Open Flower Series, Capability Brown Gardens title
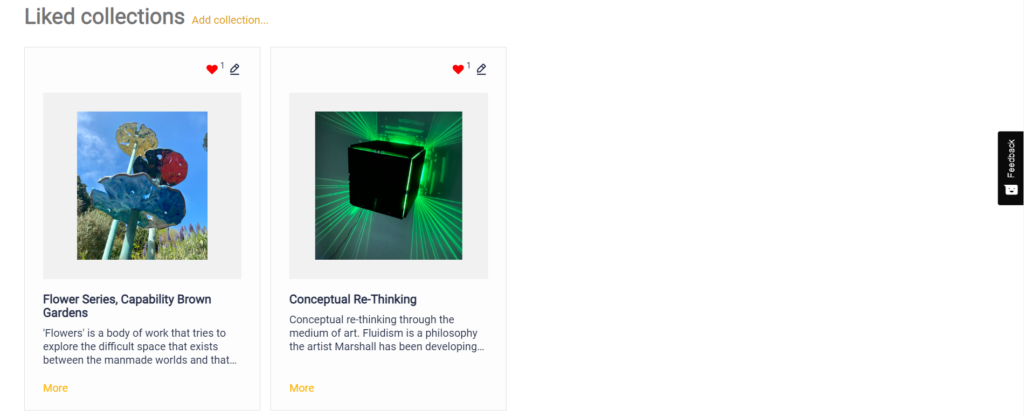The width and height of the screenshot is (1024, 417). point(127,306)
